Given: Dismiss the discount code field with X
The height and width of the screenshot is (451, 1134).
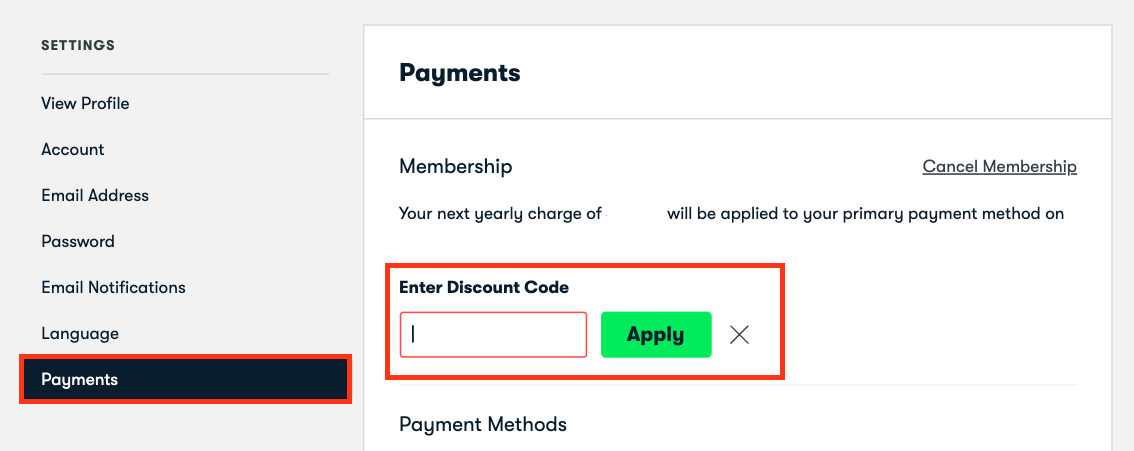Looking at the screenshot, I should (x=739, y=335).
